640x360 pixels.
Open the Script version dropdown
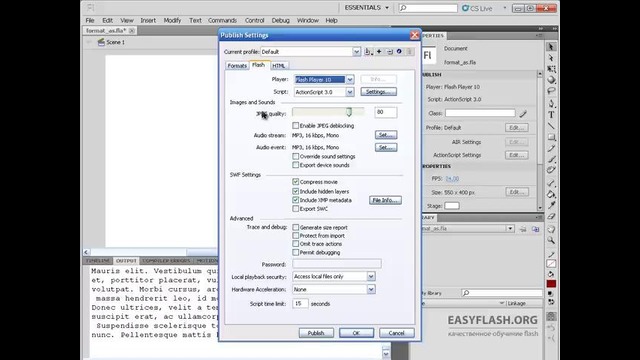350,92
